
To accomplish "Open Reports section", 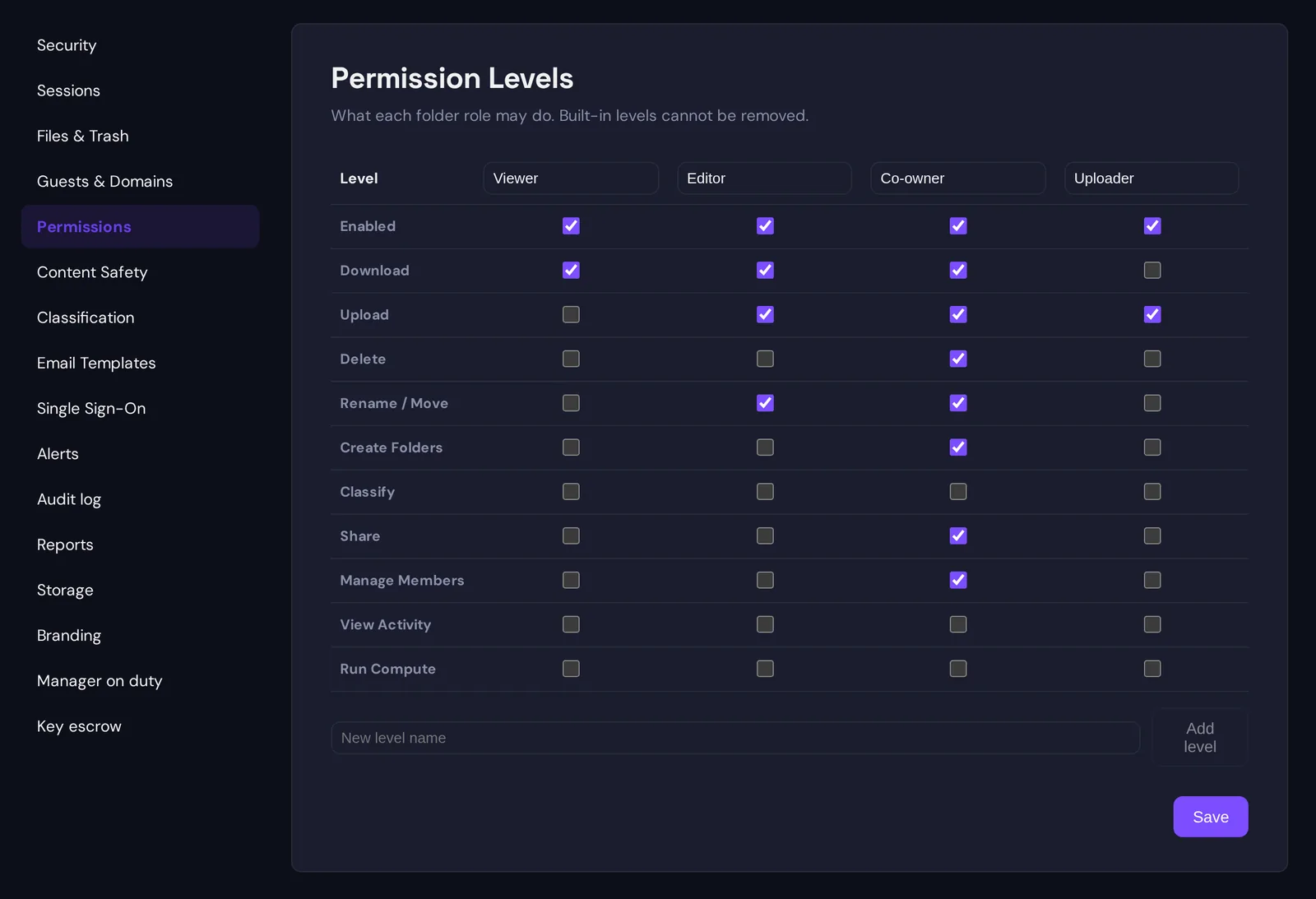I will [x=140, y=544].
